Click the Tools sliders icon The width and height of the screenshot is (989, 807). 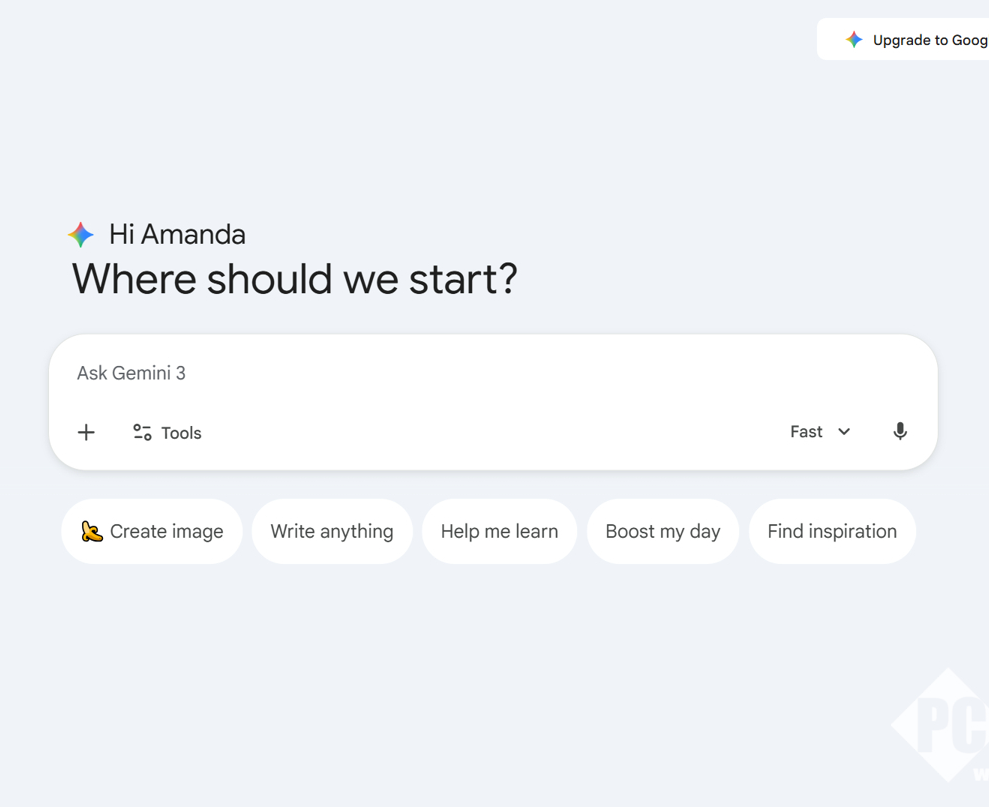(142, 432)
